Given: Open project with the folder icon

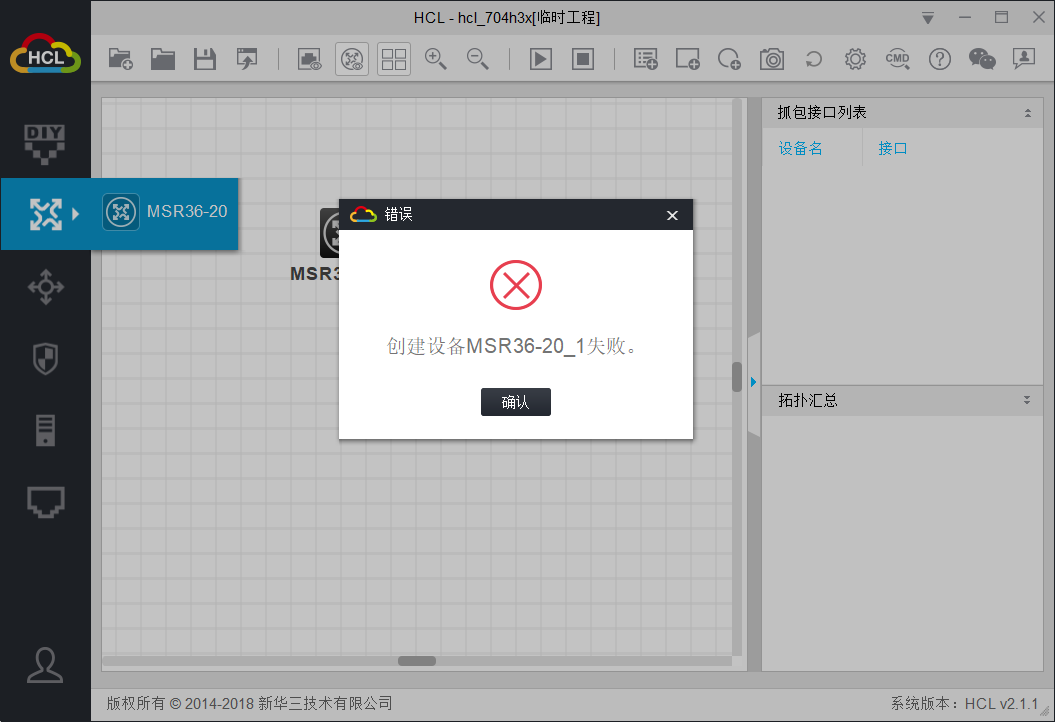Looking at the screenshot, I should coord(163,59).
